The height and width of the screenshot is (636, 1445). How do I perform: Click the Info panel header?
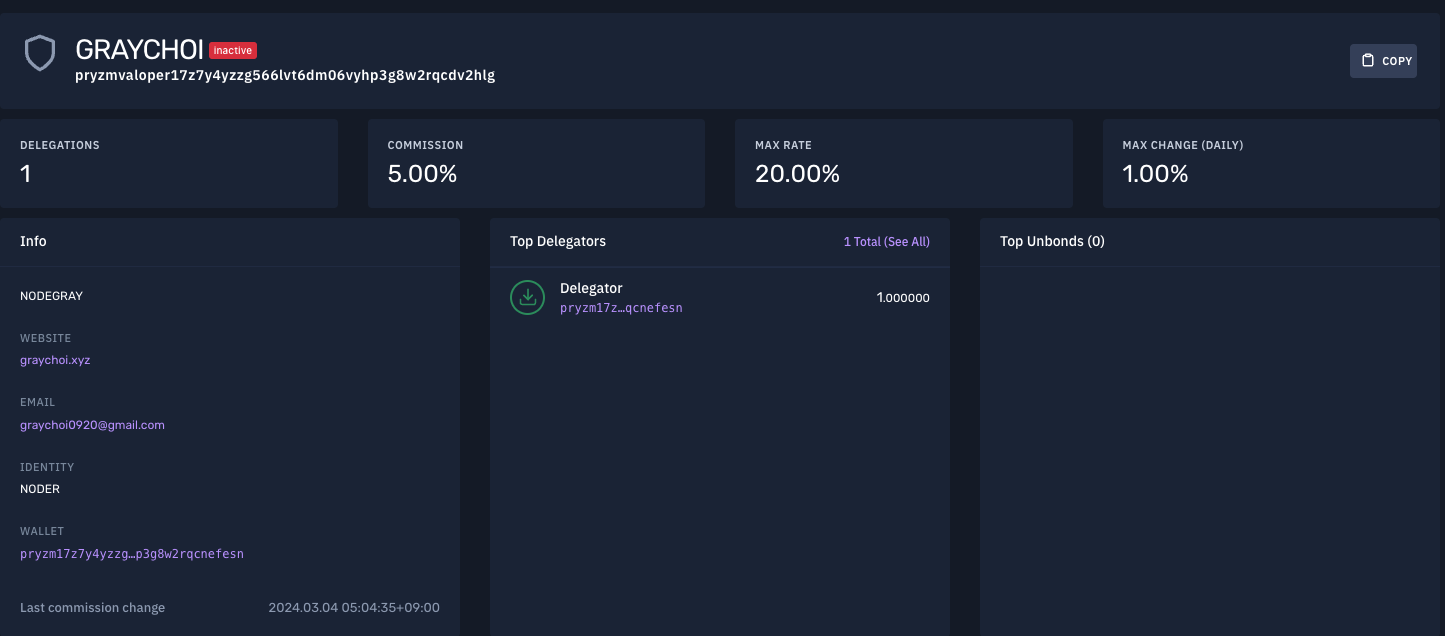coord(230,242)
